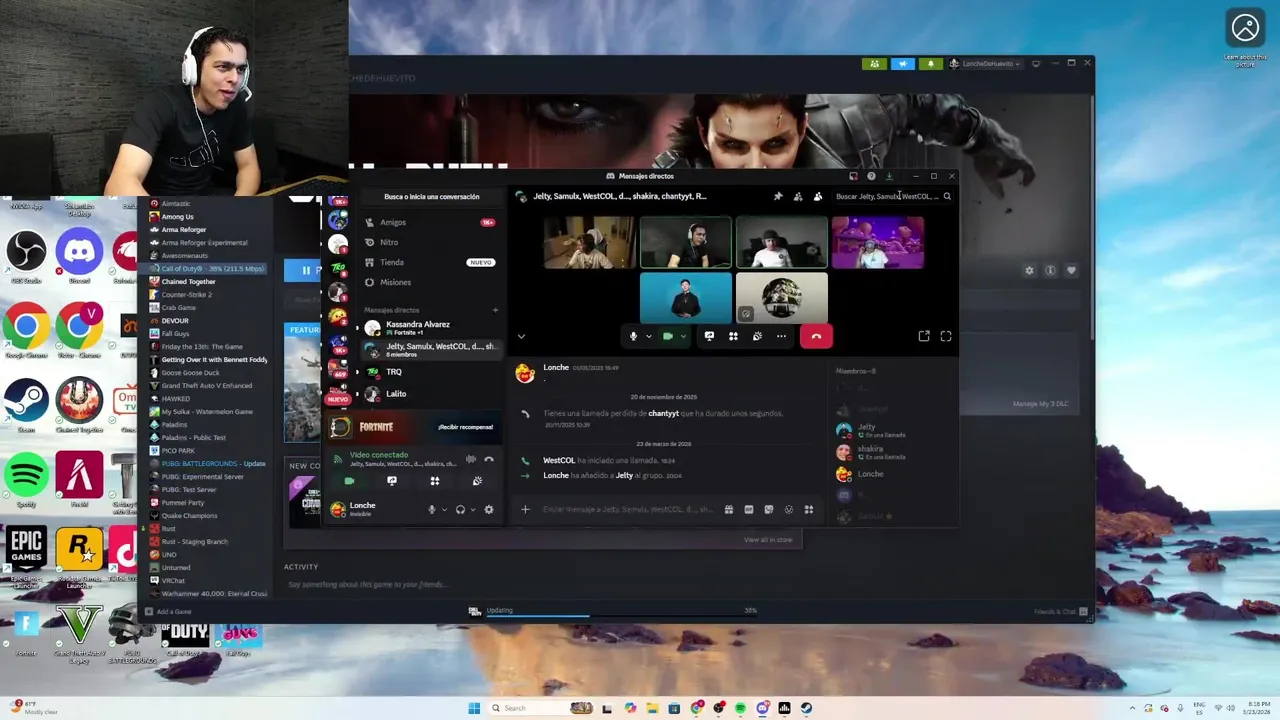The image size is (1280, 720).
Task: Open Nitro in the Discord sidebar
Action: click(x=430, y=242)
